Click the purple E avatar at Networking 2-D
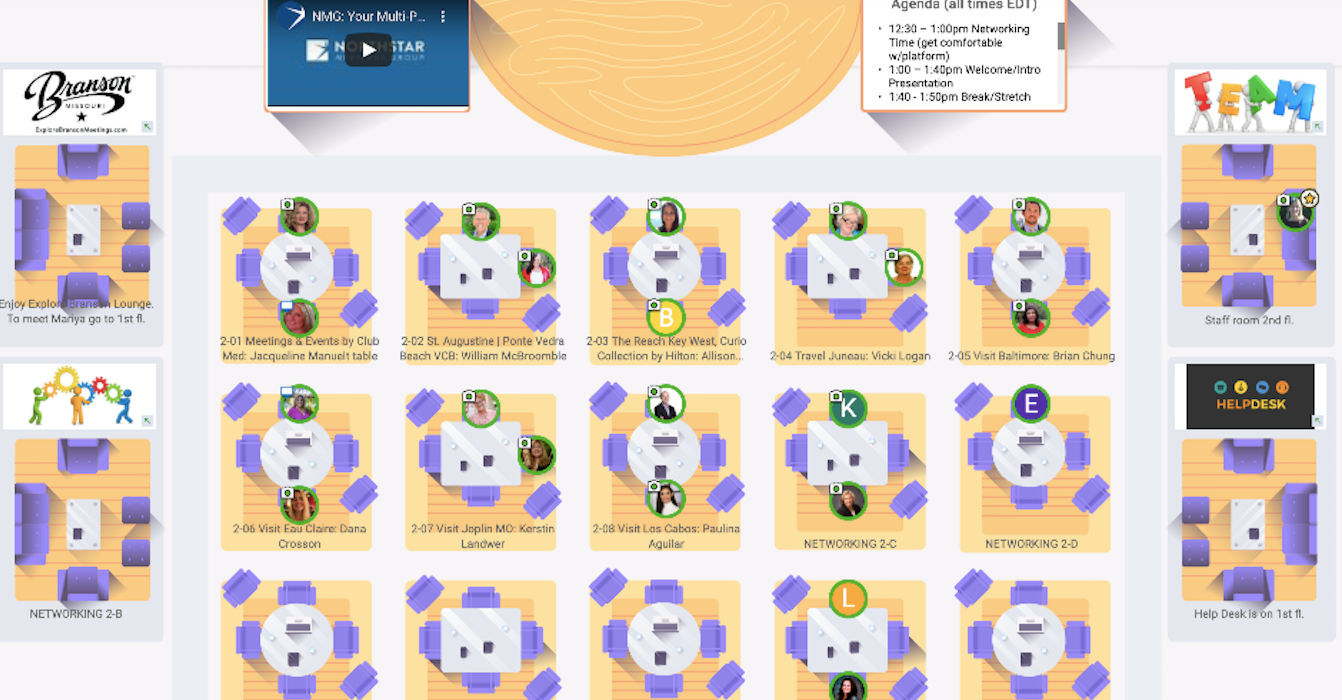Screen dimensions: 1342x700 coord(1030,405)
